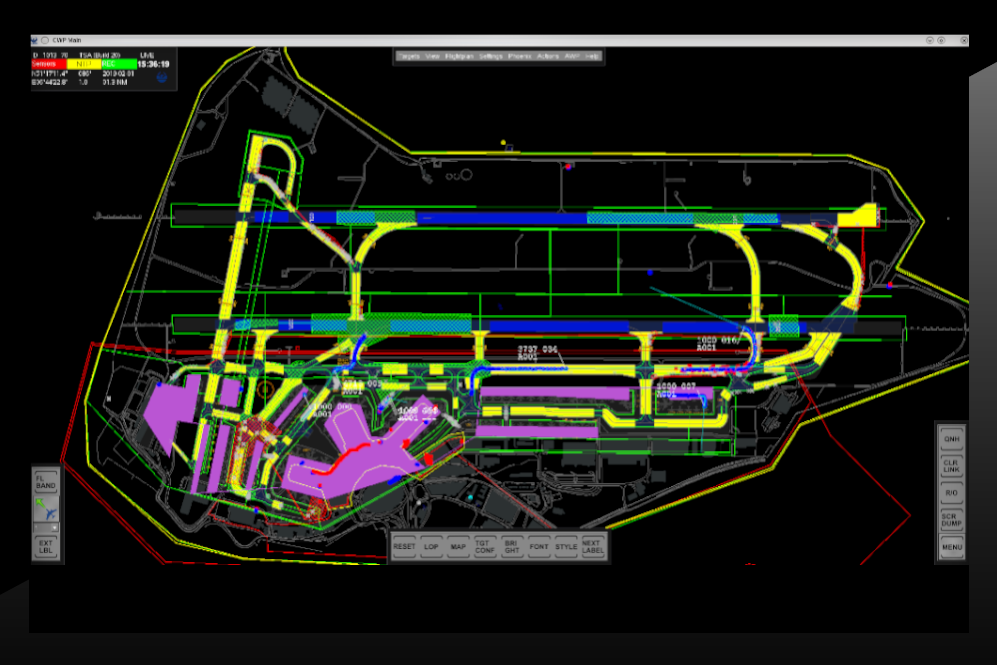Viewport: 997px width, 665px height.
Task: Toggle the EXT LBL button
Action: click(45, 546)
